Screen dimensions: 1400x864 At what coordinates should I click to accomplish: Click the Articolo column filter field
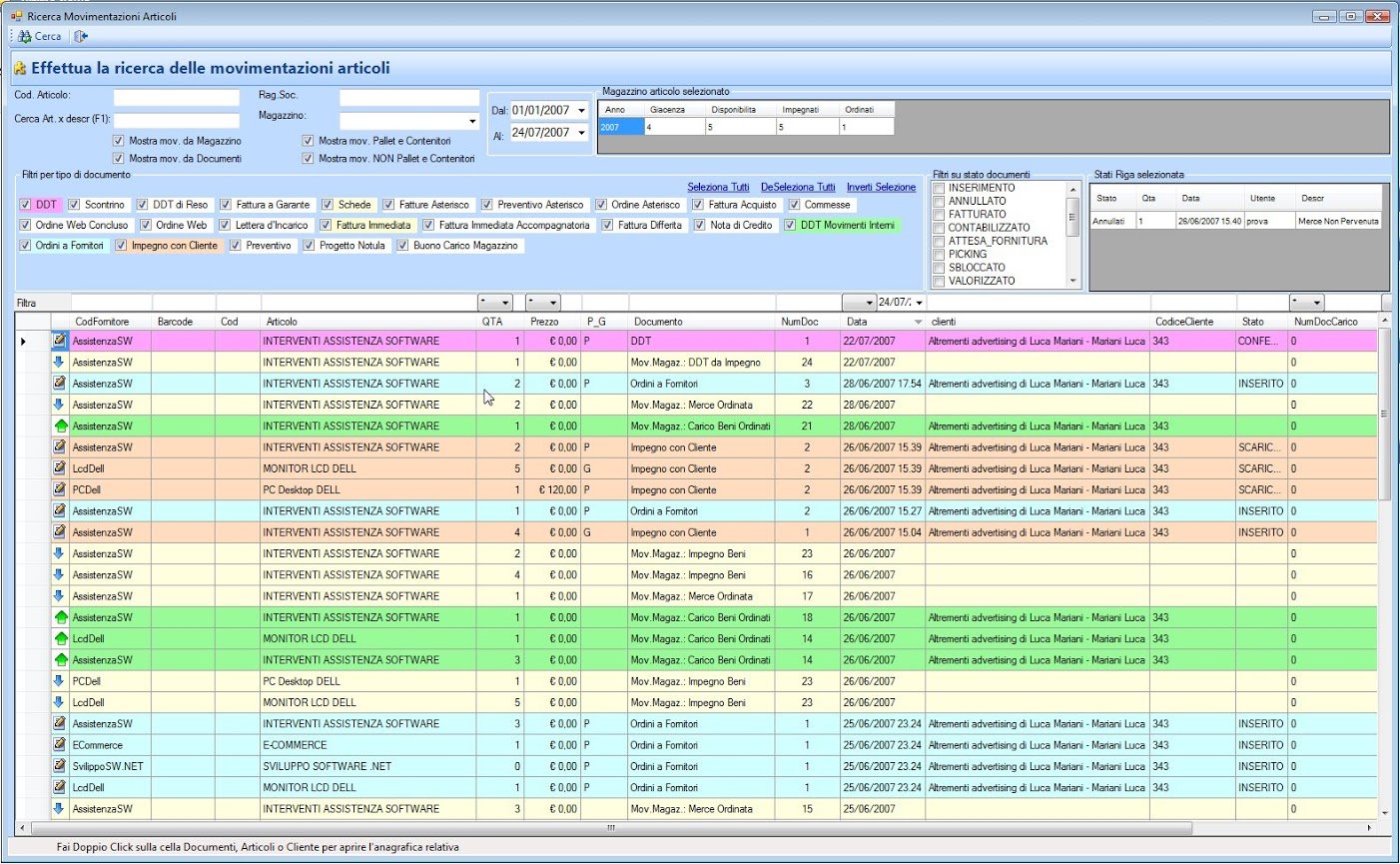[368, 303]
